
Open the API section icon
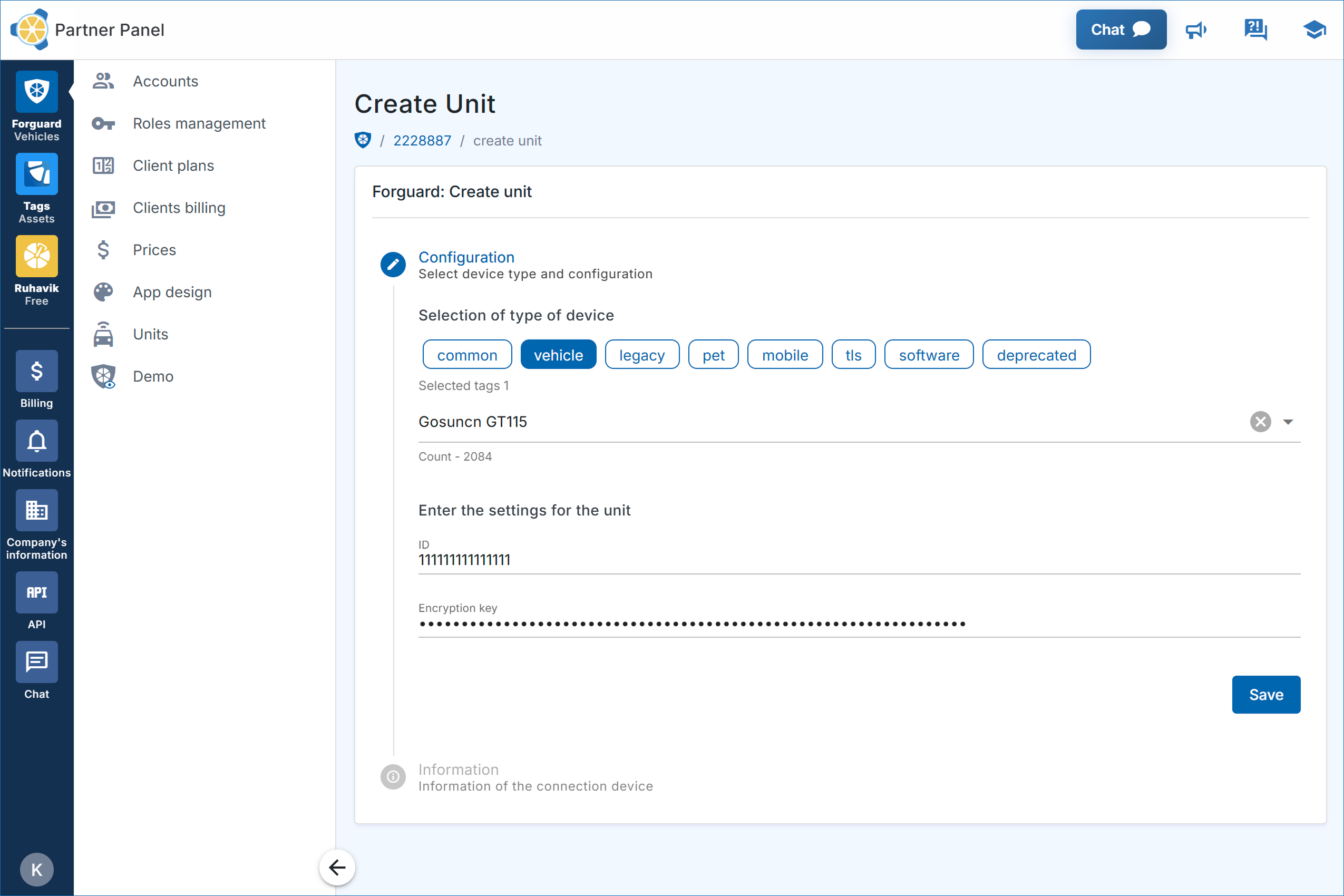point(36,592)
